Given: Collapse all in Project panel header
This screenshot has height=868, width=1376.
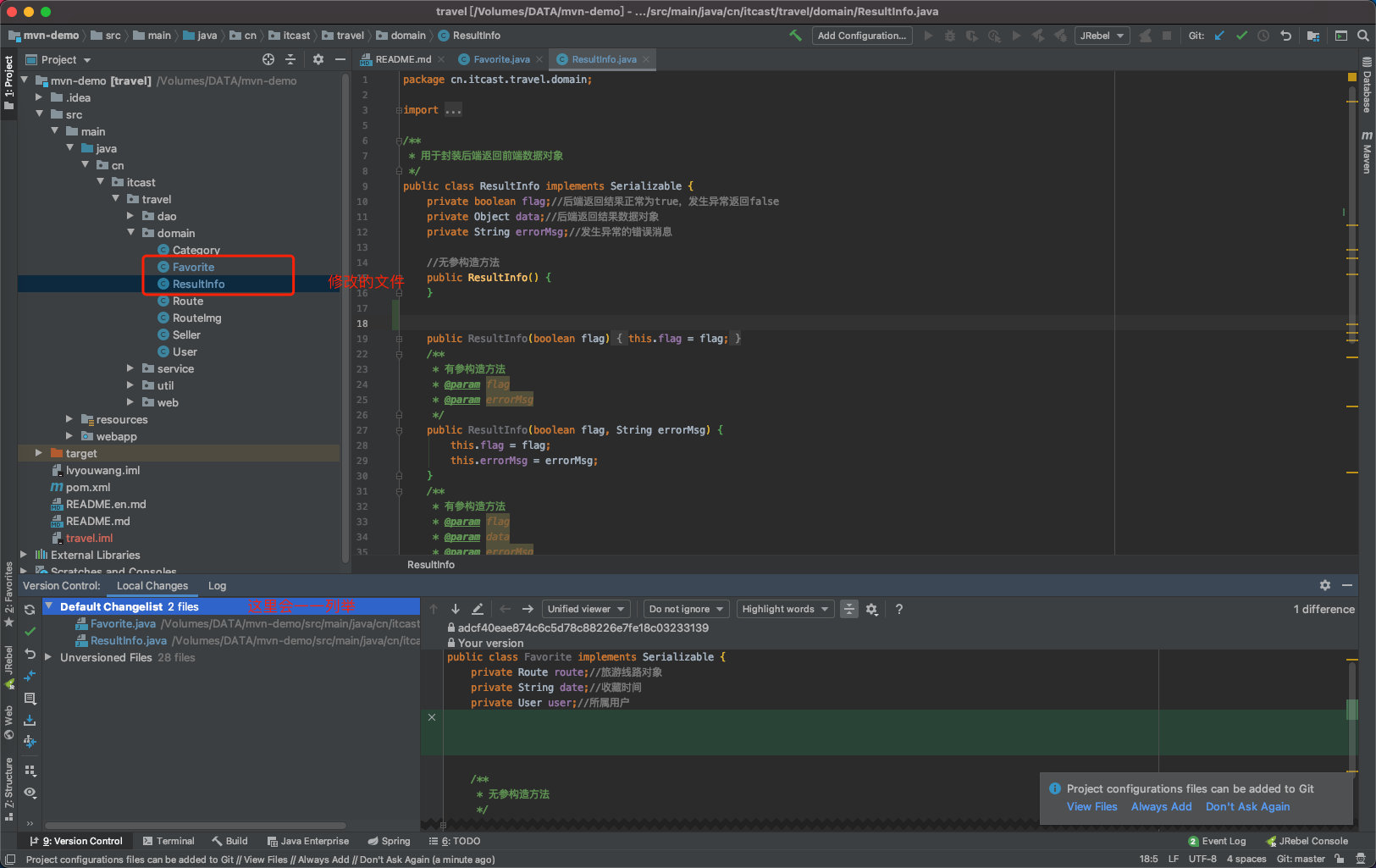Looking at the screenshot, I should click(290, 59).
